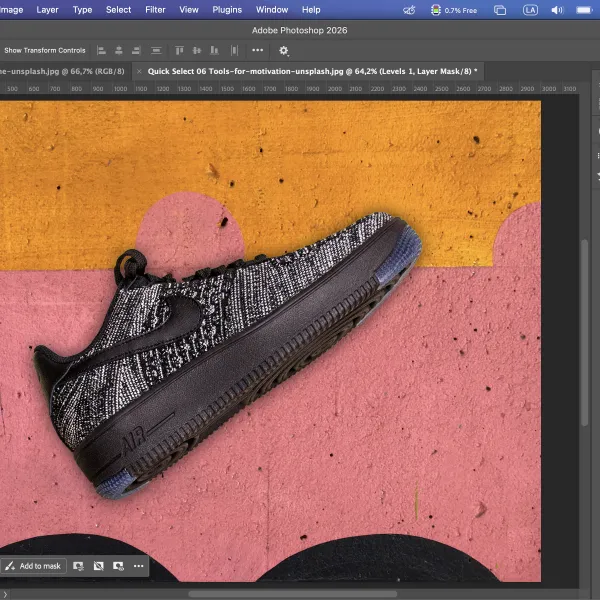
Task: Open the Image menu
Action: [11, 10]
